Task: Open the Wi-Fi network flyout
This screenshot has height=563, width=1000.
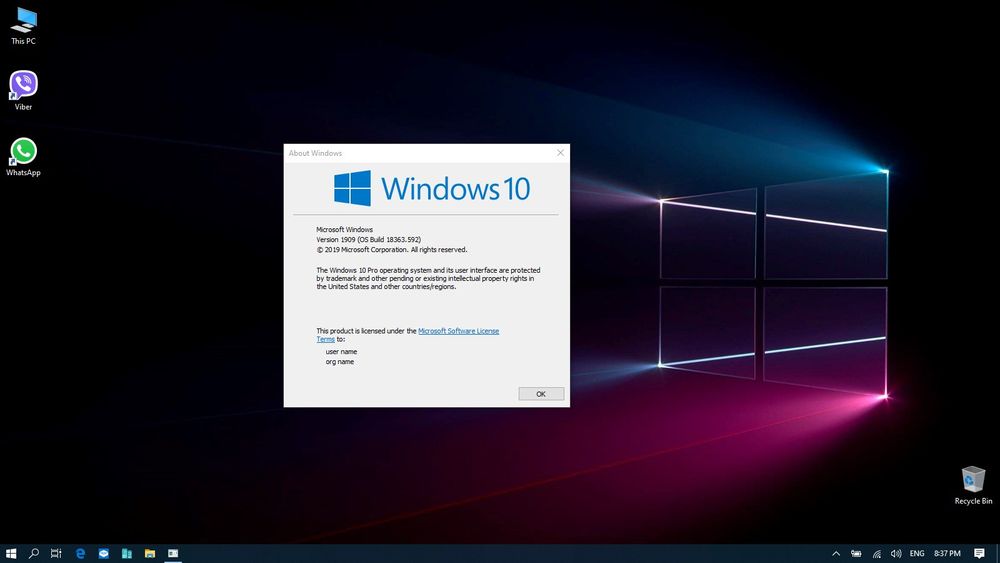Action: click(877, 553)
